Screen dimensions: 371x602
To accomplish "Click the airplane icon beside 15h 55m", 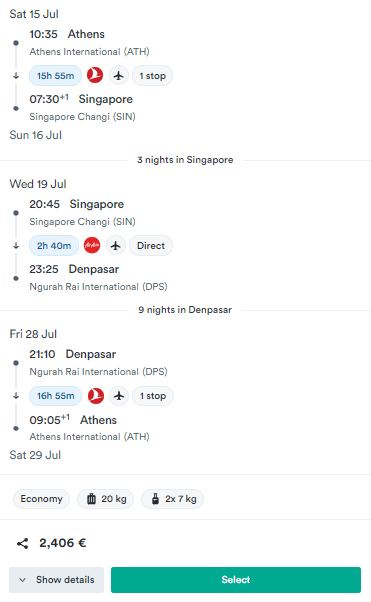I will click(119, 75).
